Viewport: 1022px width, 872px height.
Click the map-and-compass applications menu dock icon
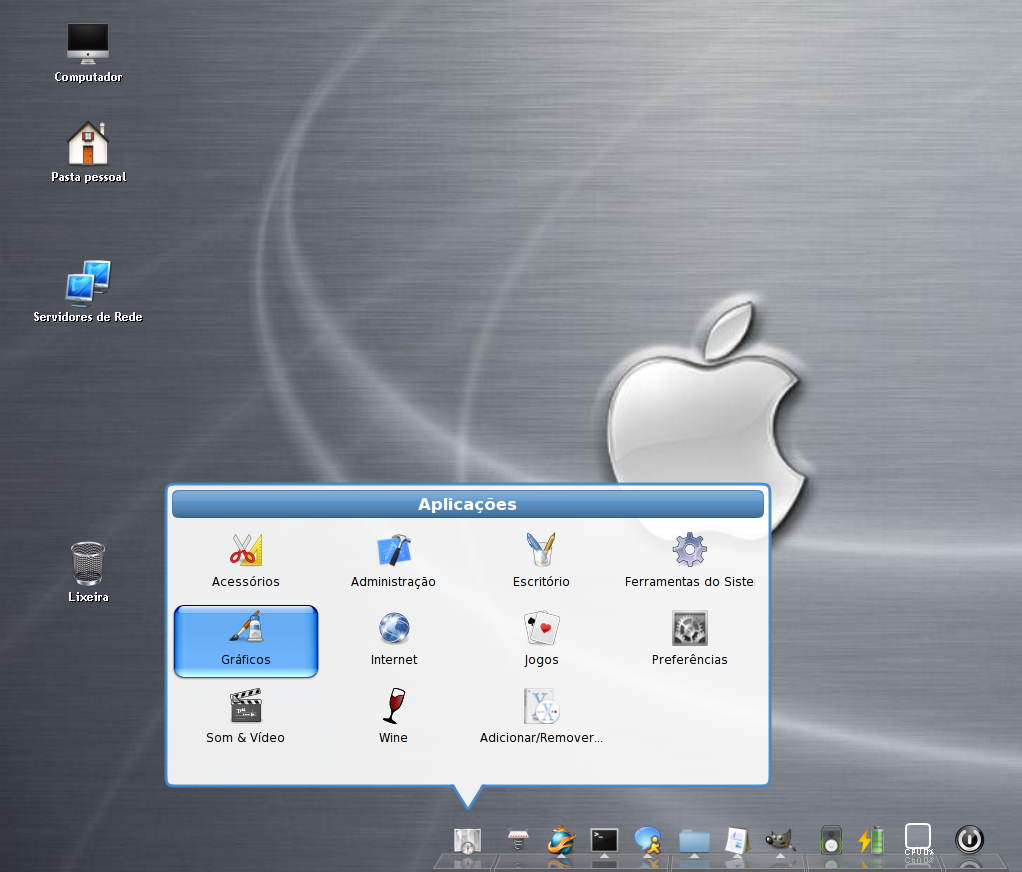(x=467, y=841)
